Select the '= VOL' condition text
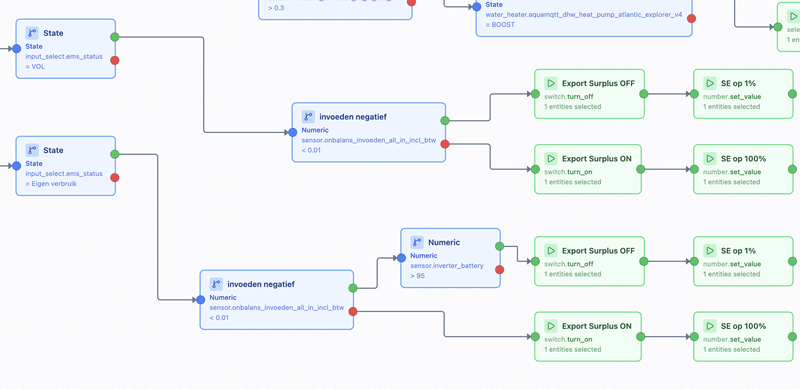800x389 pixels. [x=35, y=66]
